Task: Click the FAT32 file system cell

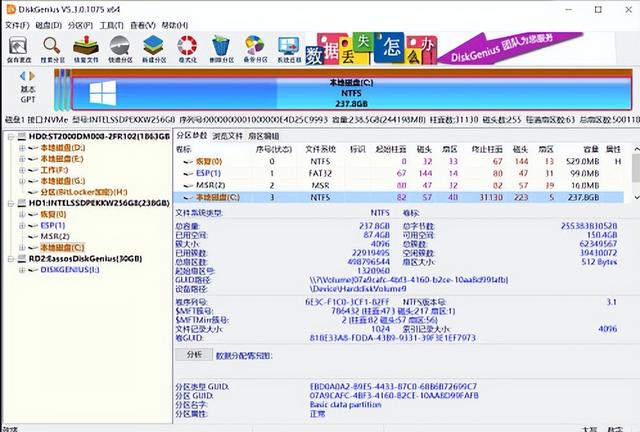Action: click(x=320, y=174)
